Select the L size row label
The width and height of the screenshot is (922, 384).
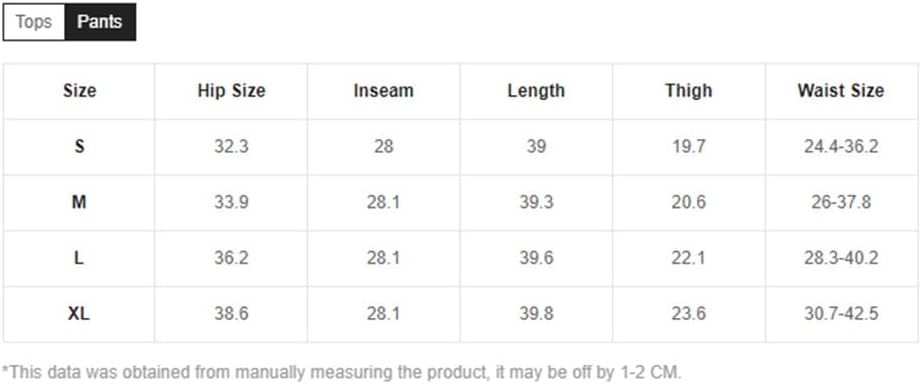click(x=79, y=258)
